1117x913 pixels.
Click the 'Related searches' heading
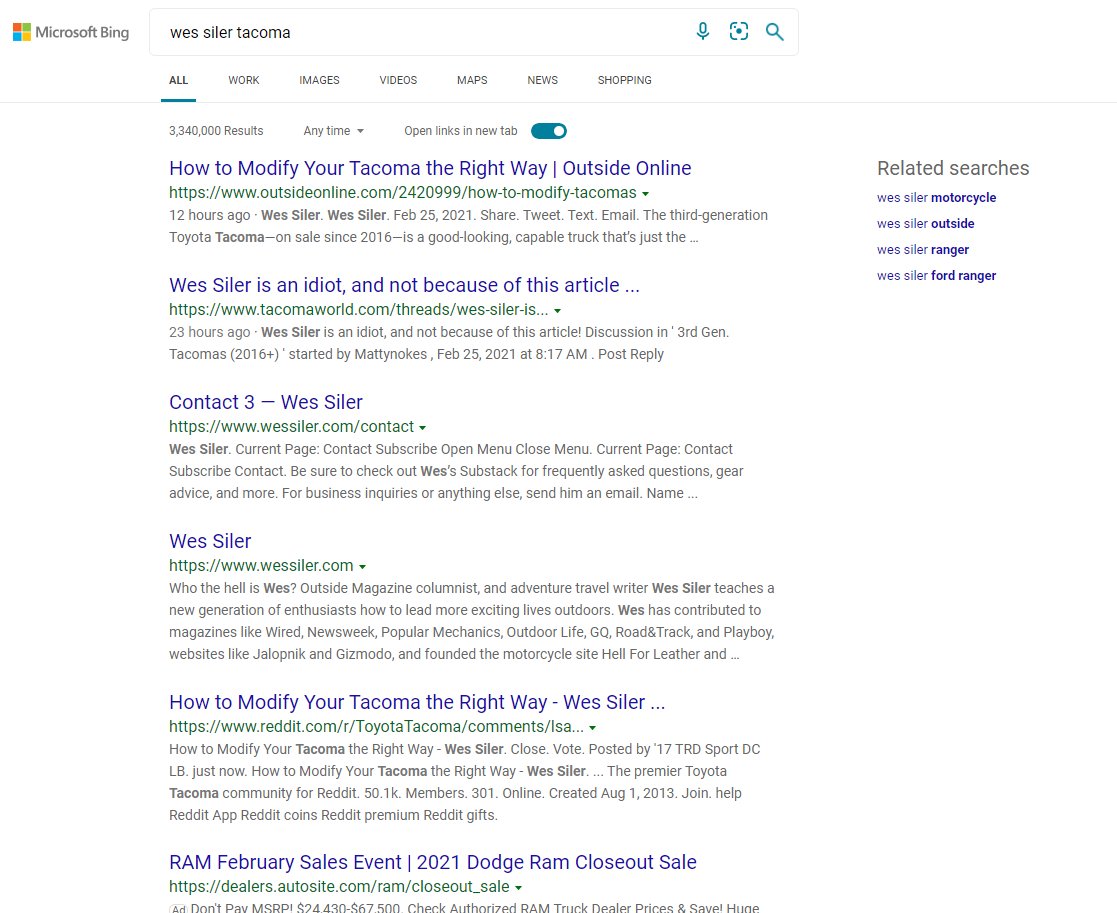coord(953,168)
